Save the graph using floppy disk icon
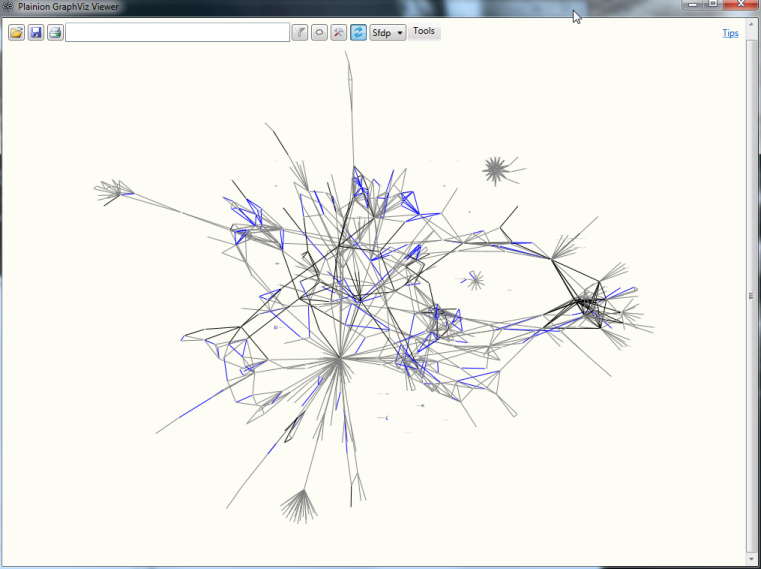The width and height of the screenshot is (761, 569). pos(36,33)
